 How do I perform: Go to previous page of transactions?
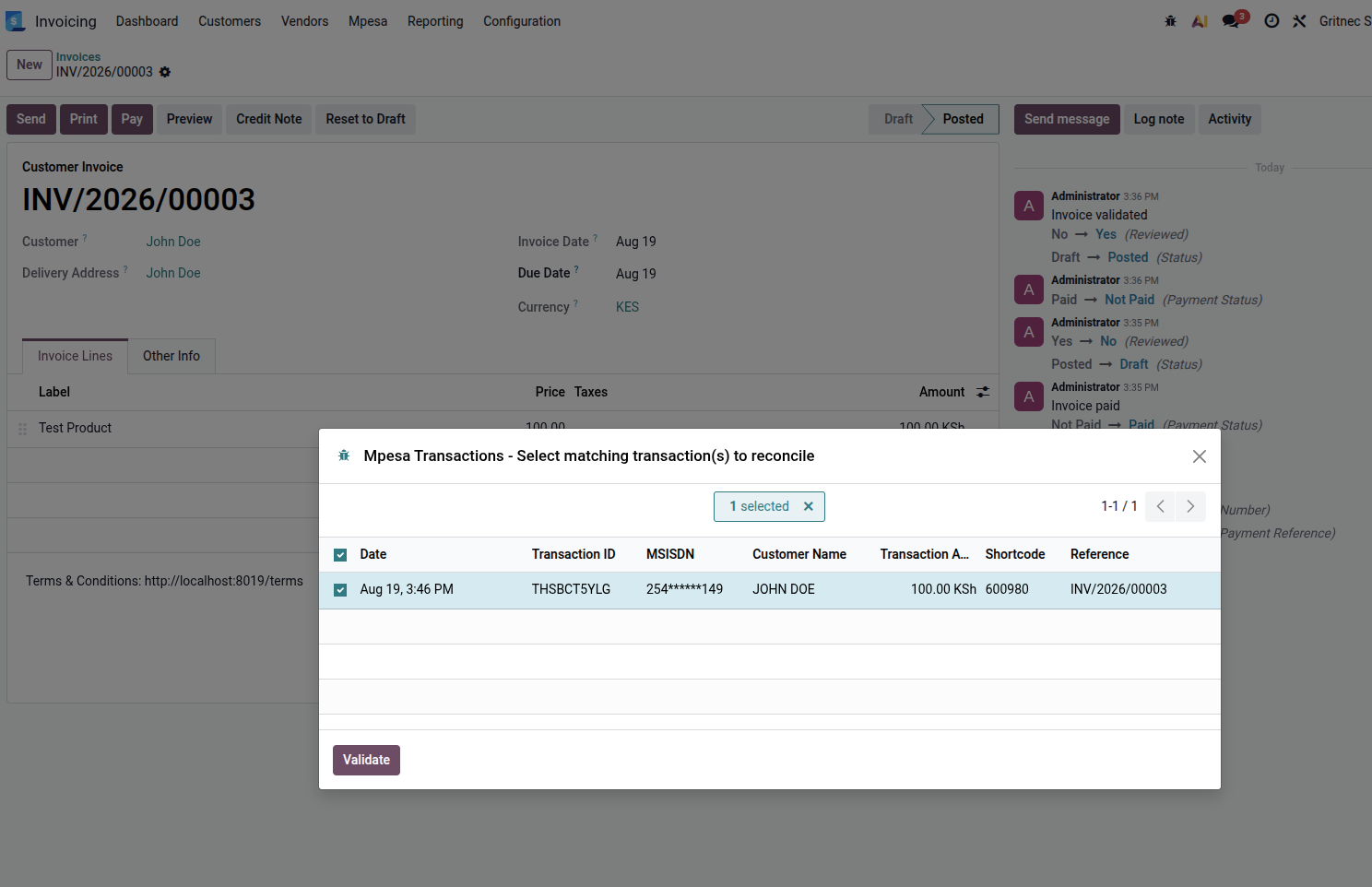1160,506
